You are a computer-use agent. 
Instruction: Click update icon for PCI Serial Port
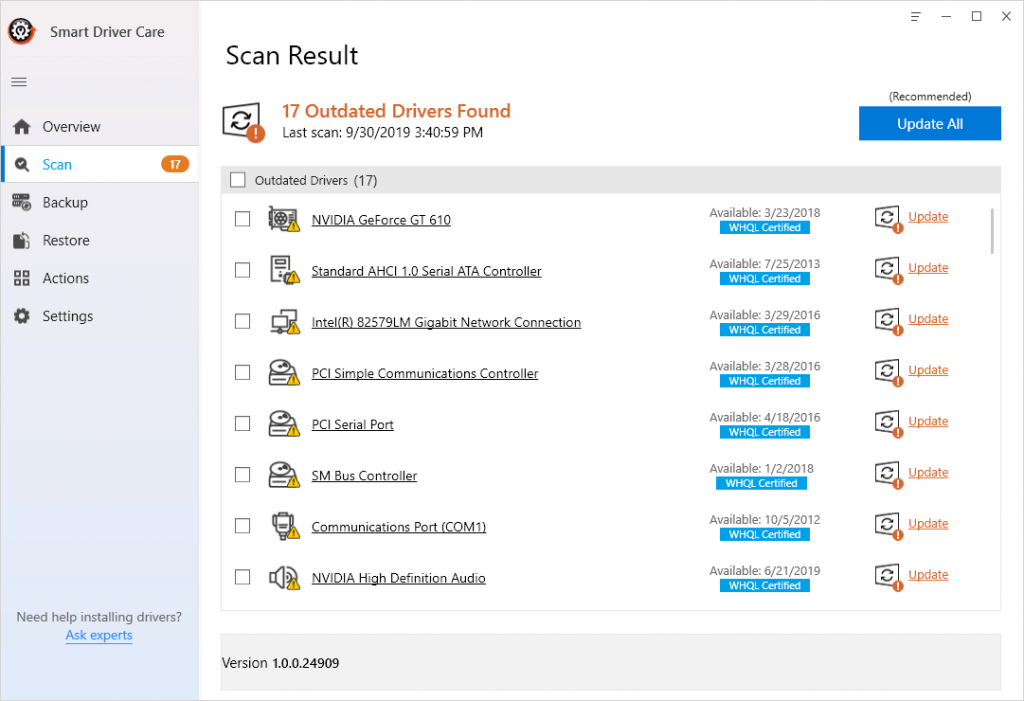888,423
